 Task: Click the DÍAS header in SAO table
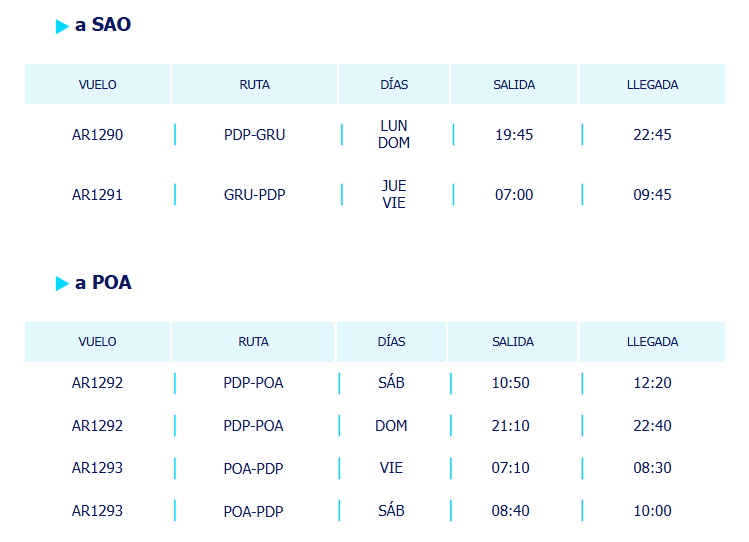coord(394,85)
